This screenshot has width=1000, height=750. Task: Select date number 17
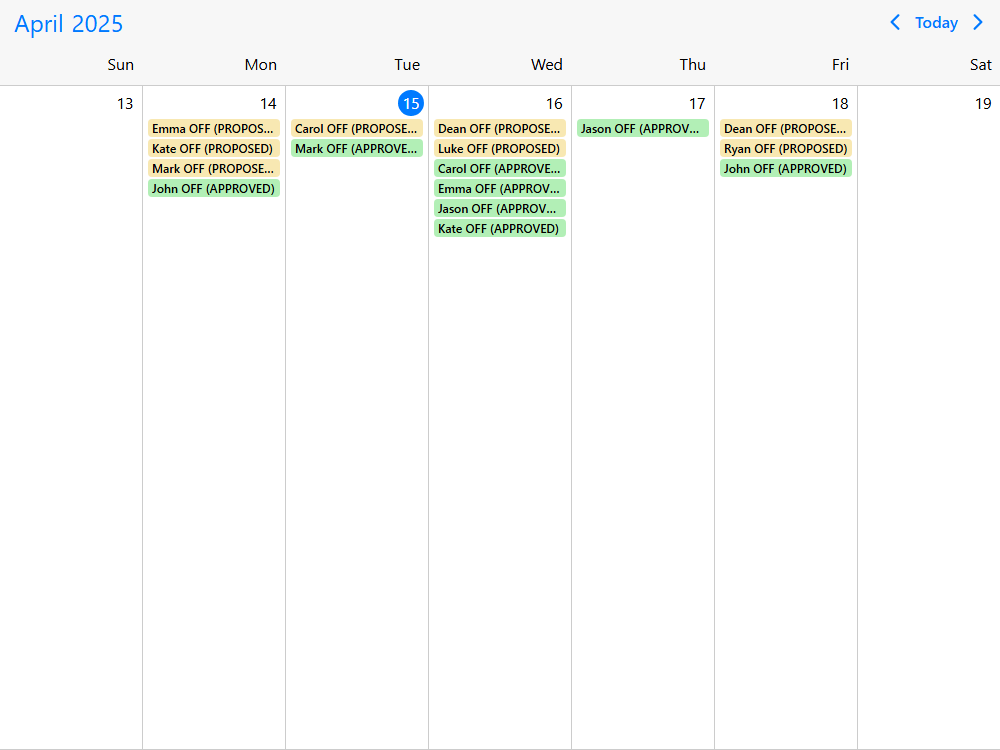pos(696,103)
